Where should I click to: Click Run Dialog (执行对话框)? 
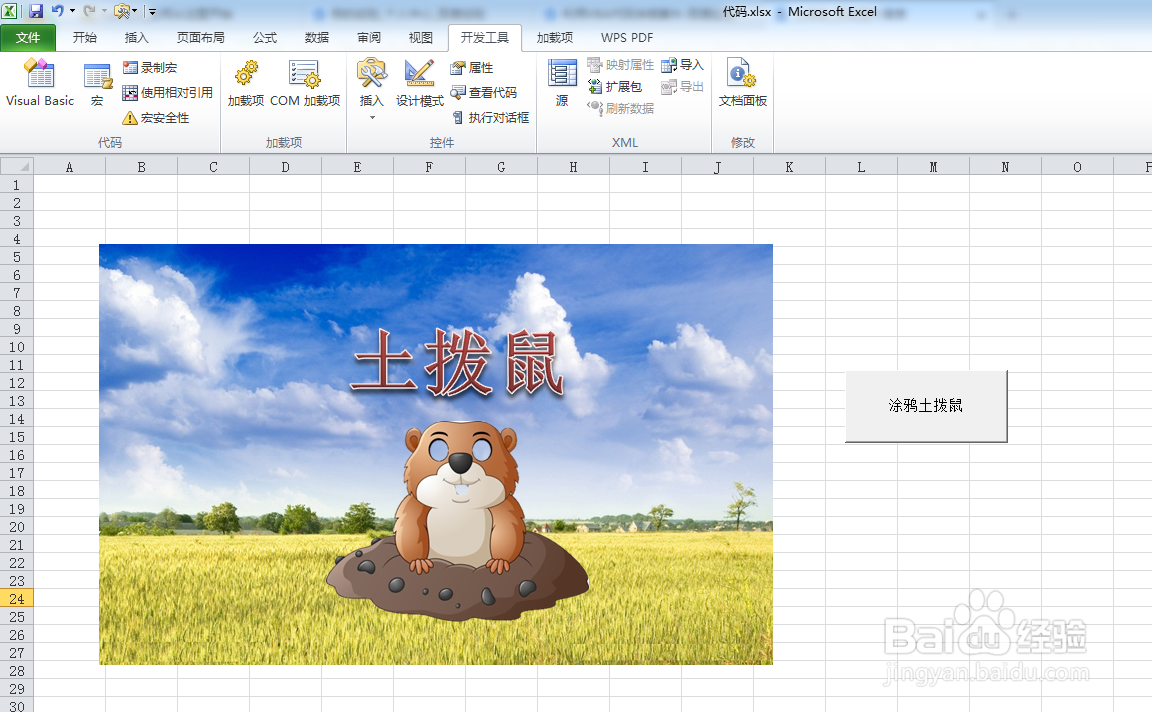(490, 118)
